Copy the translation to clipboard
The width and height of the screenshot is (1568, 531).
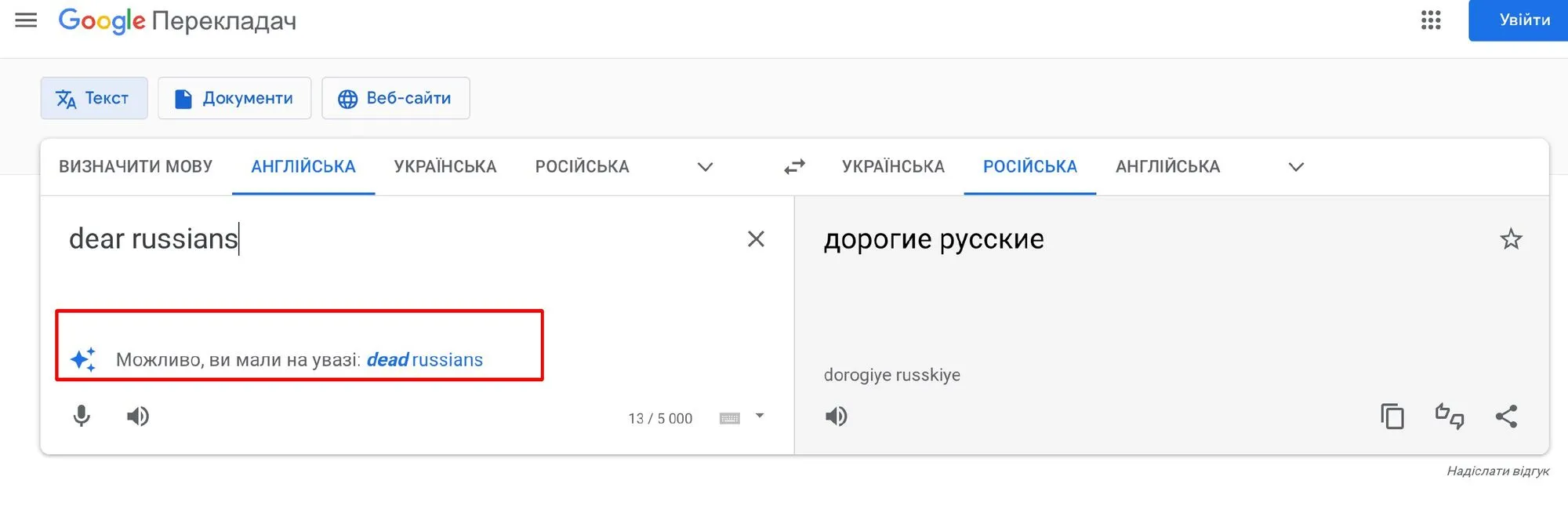[1392, 416]
